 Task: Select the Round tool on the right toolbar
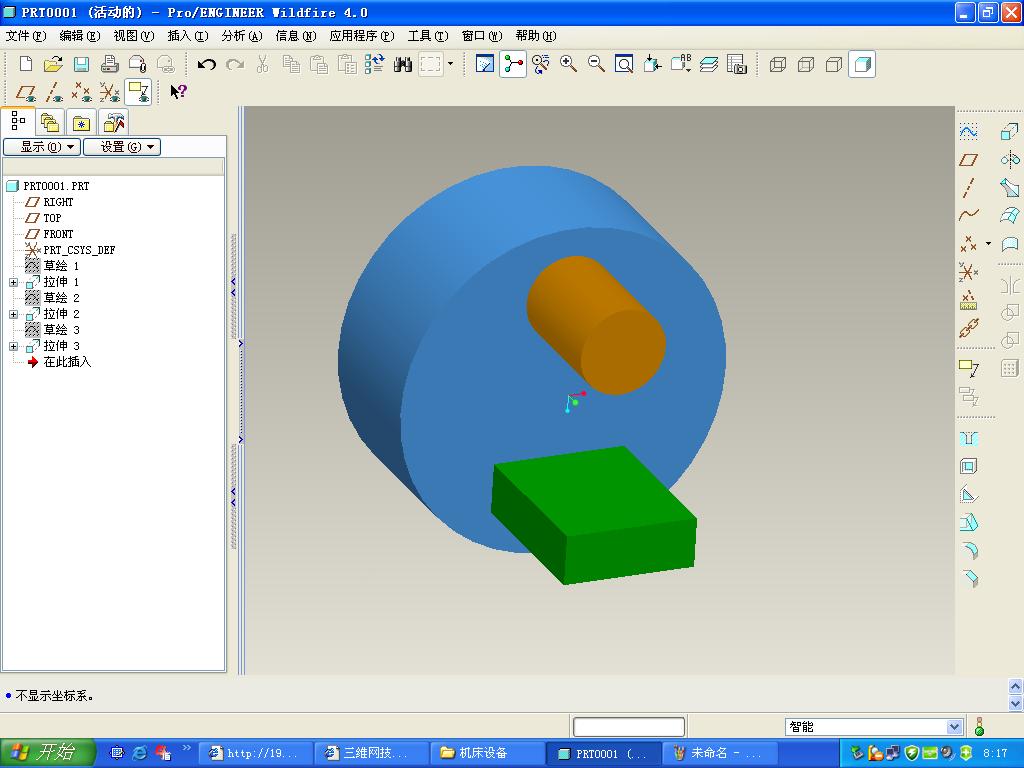[968, 551]
